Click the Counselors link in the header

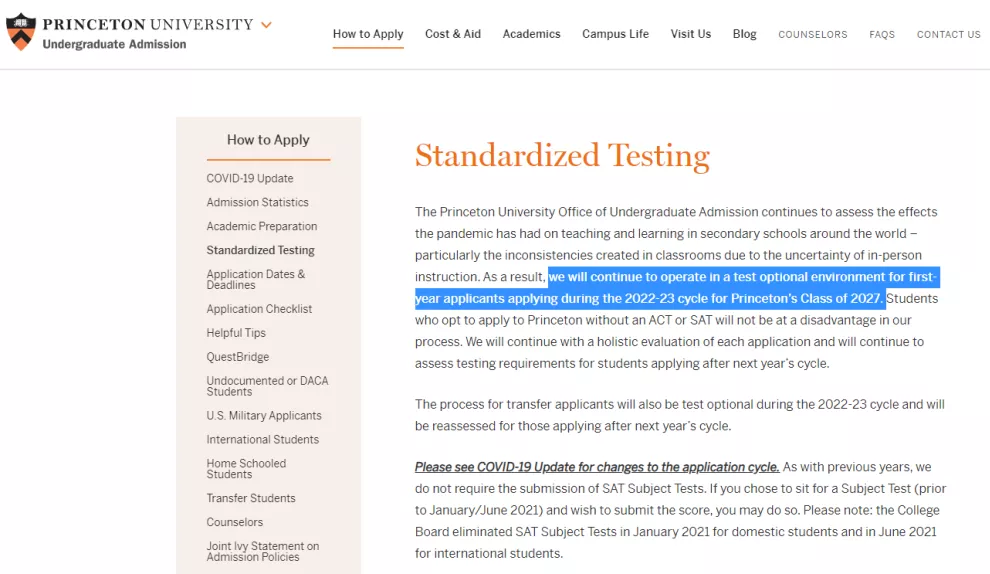812,35
